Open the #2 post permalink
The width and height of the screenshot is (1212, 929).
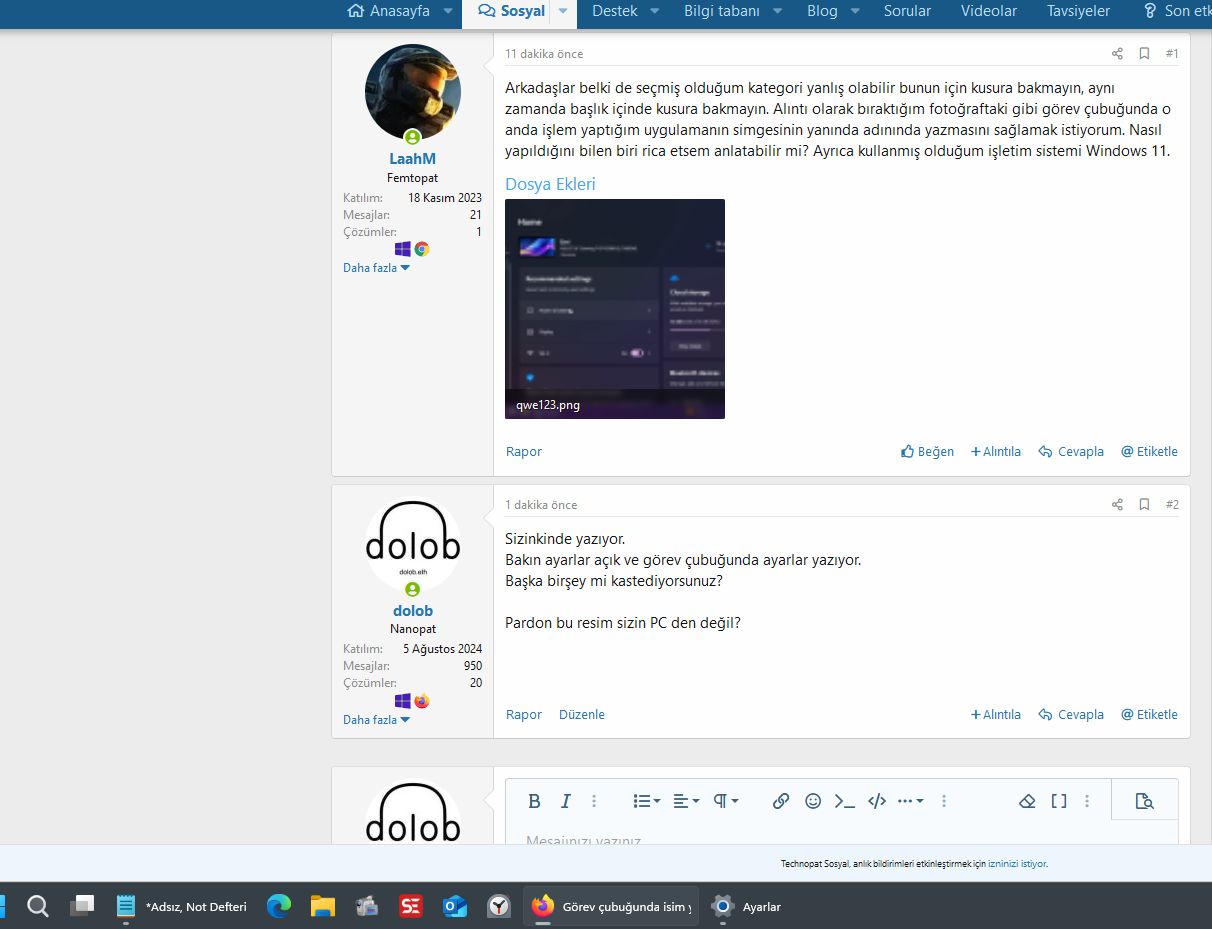coord(1172,505)
